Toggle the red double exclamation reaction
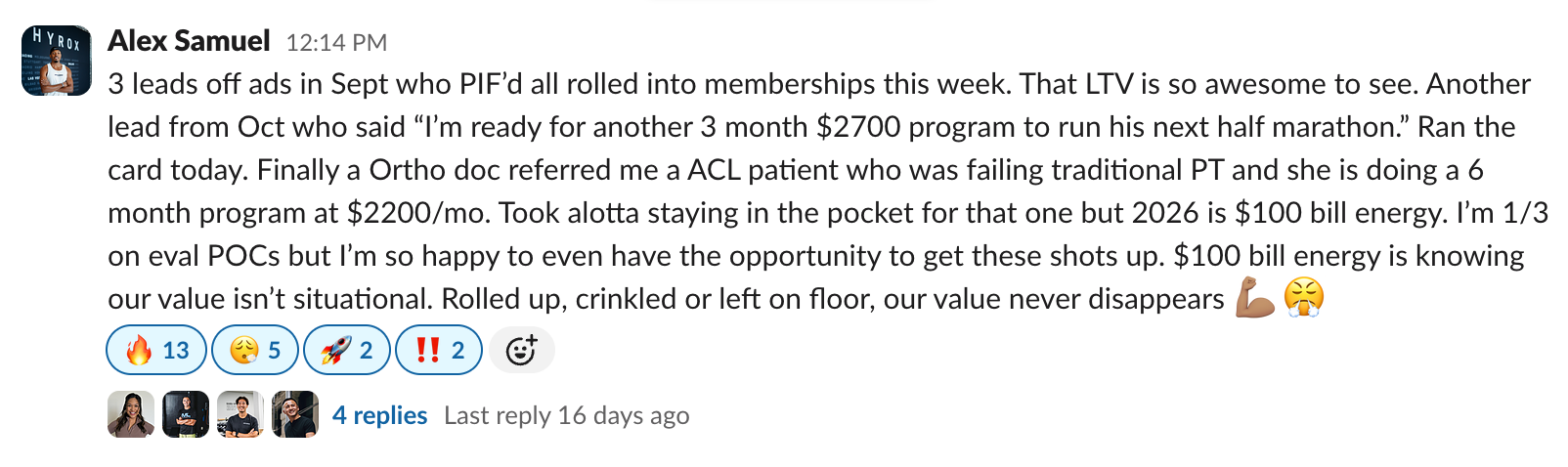This screenshot has height=467, width=1568. (x=438, y=350)
